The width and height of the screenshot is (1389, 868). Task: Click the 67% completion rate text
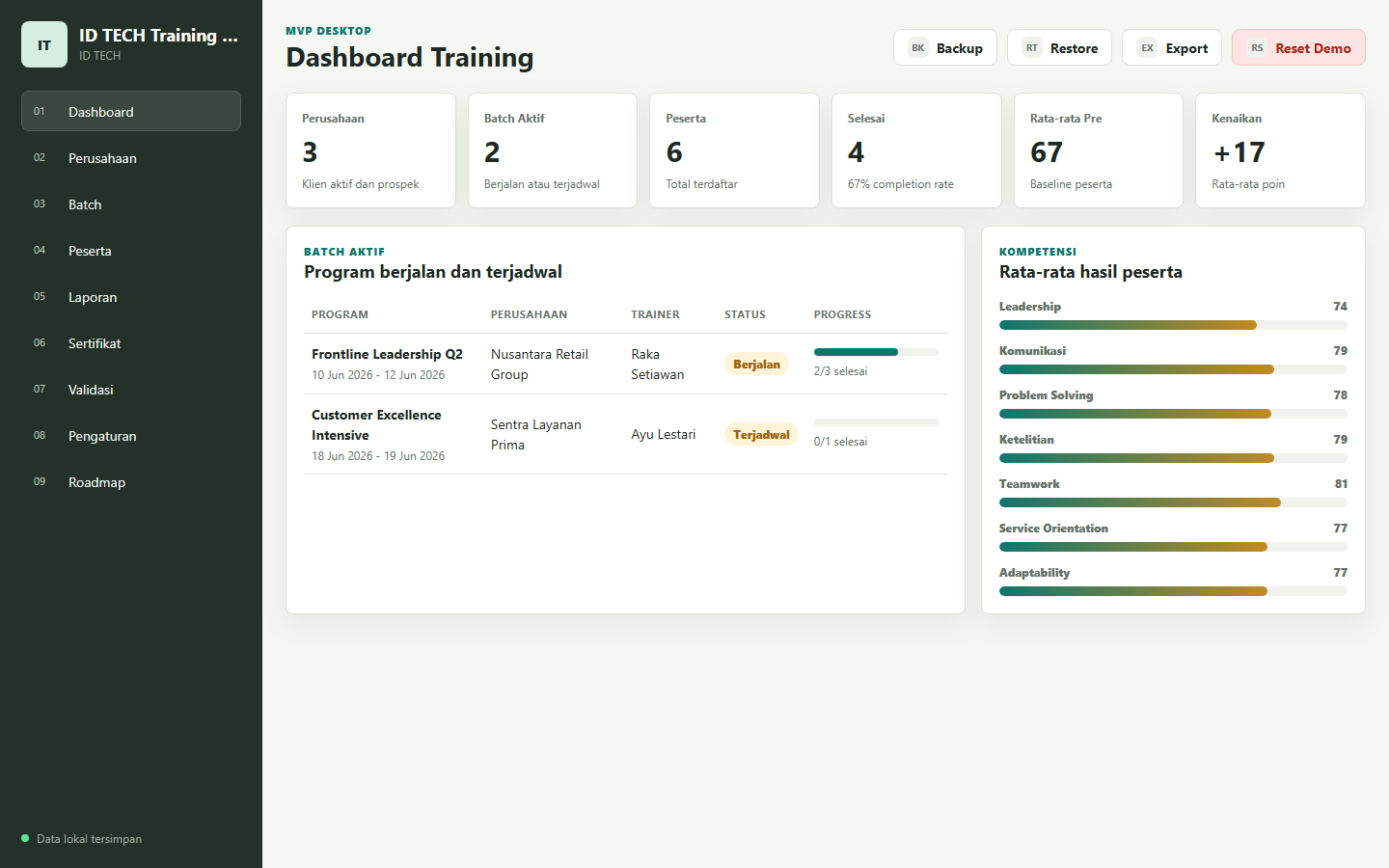coord(901,184)
